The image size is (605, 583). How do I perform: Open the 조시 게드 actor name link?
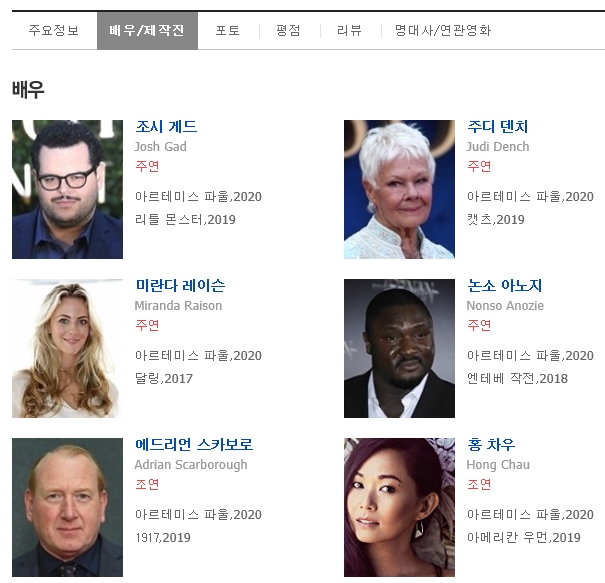tap(166, 127)
